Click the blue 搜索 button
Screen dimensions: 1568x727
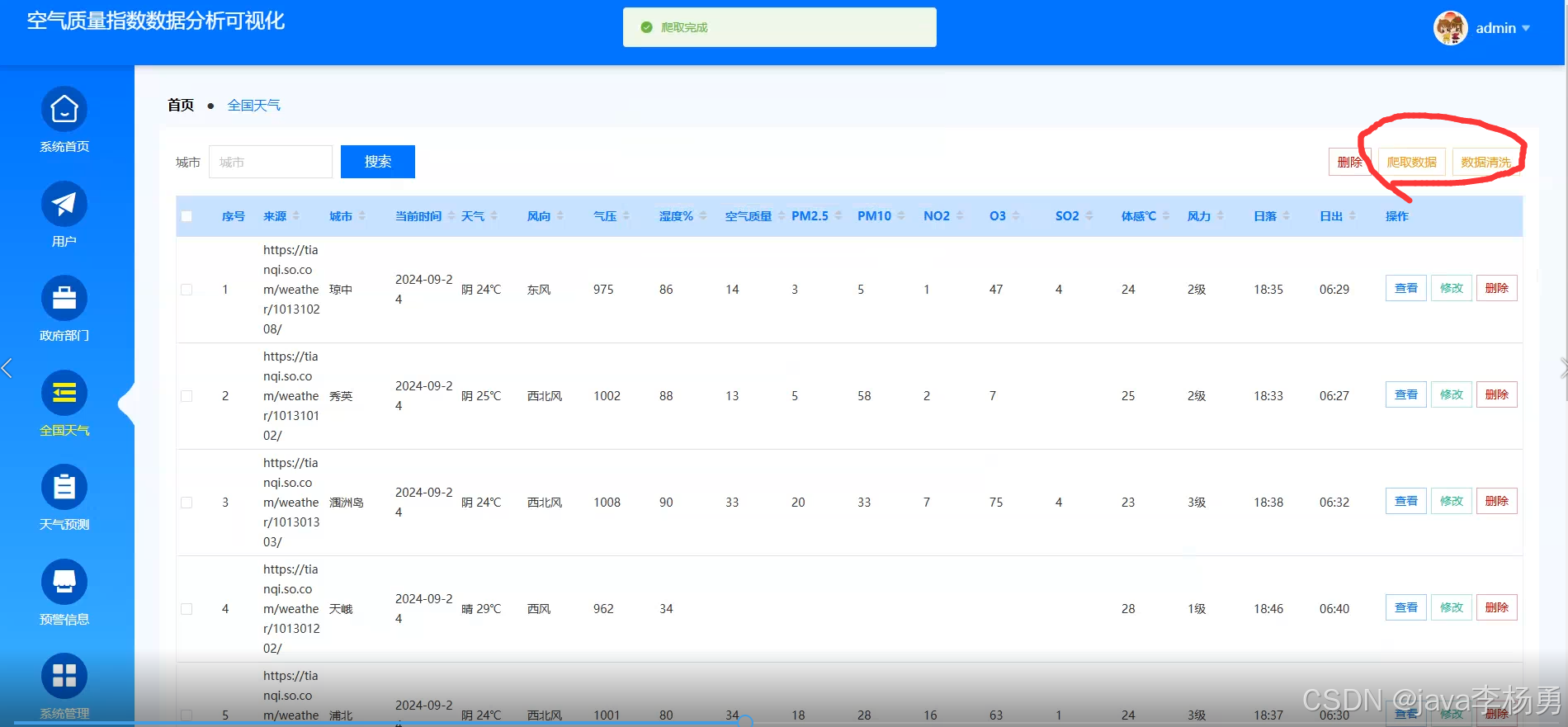378,162
